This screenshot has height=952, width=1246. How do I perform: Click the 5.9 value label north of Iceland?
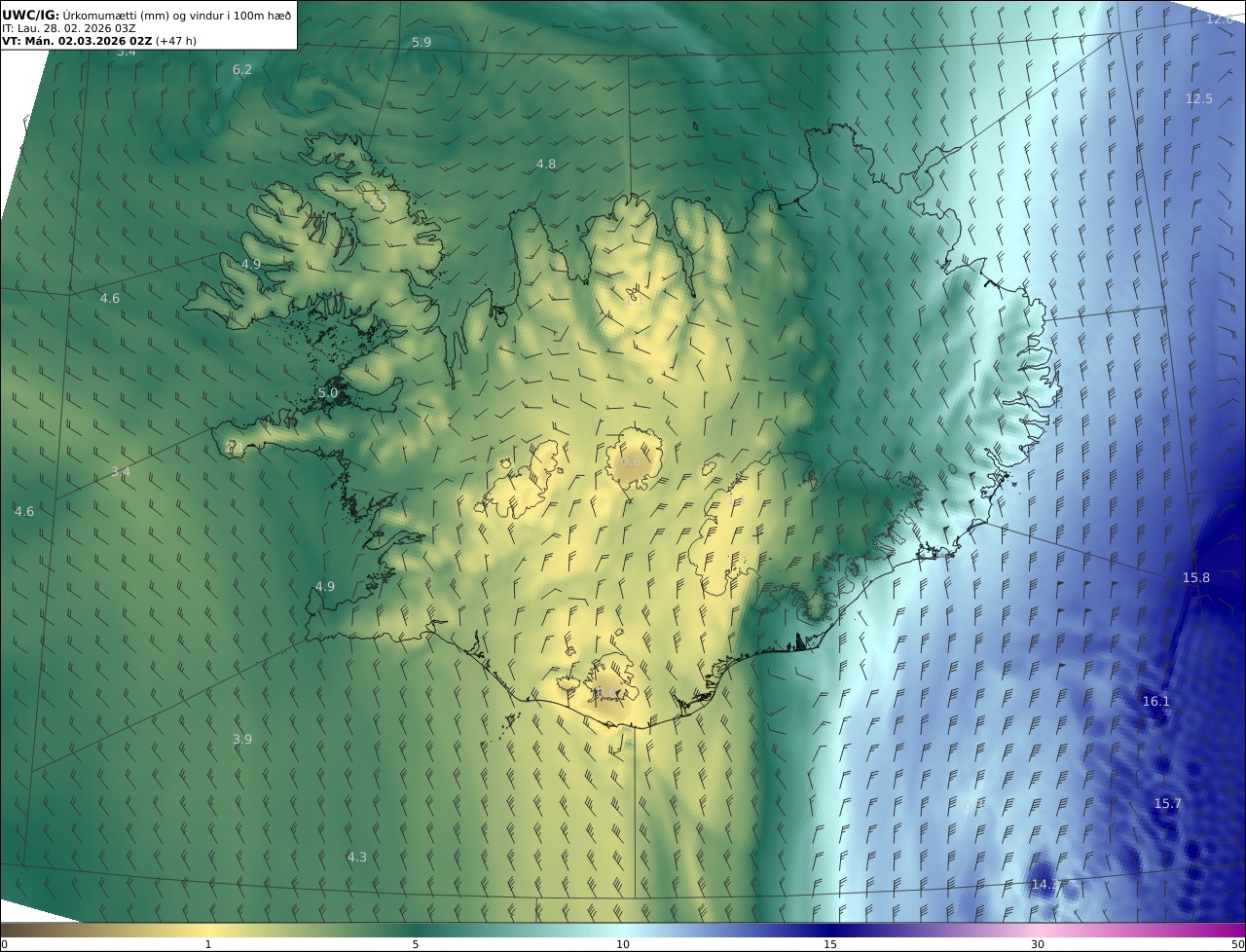pos(421,42)
